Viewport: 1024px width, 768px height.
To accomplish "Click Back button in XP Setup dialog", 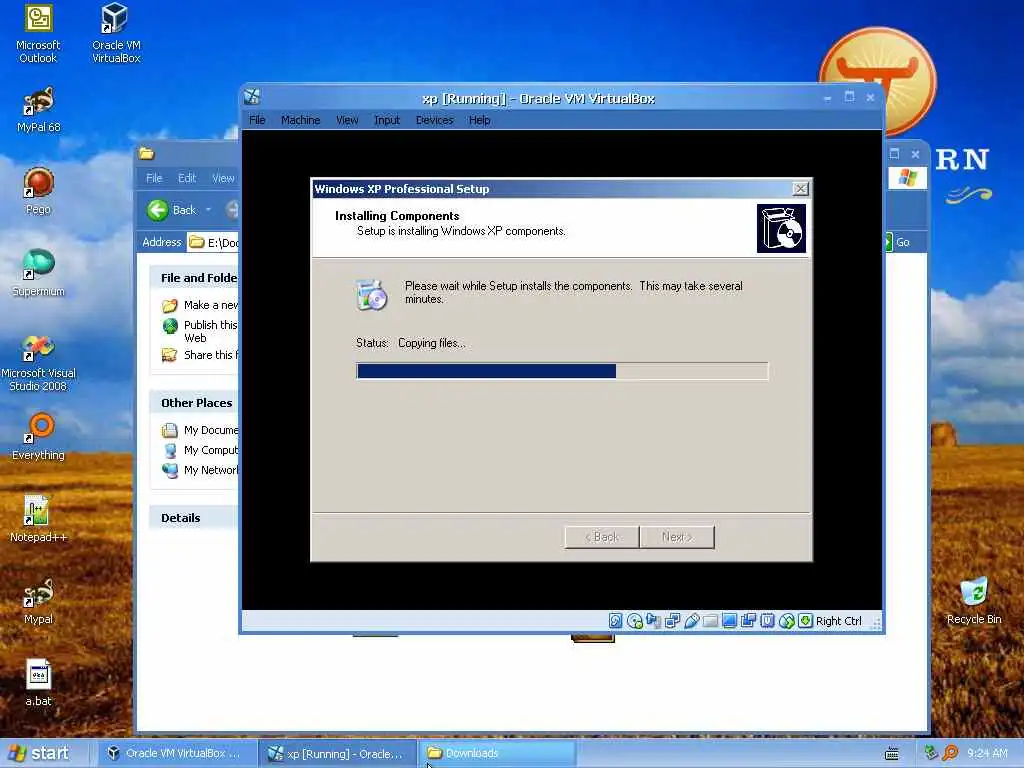I will pyautogui.click(x=601, y=537).
